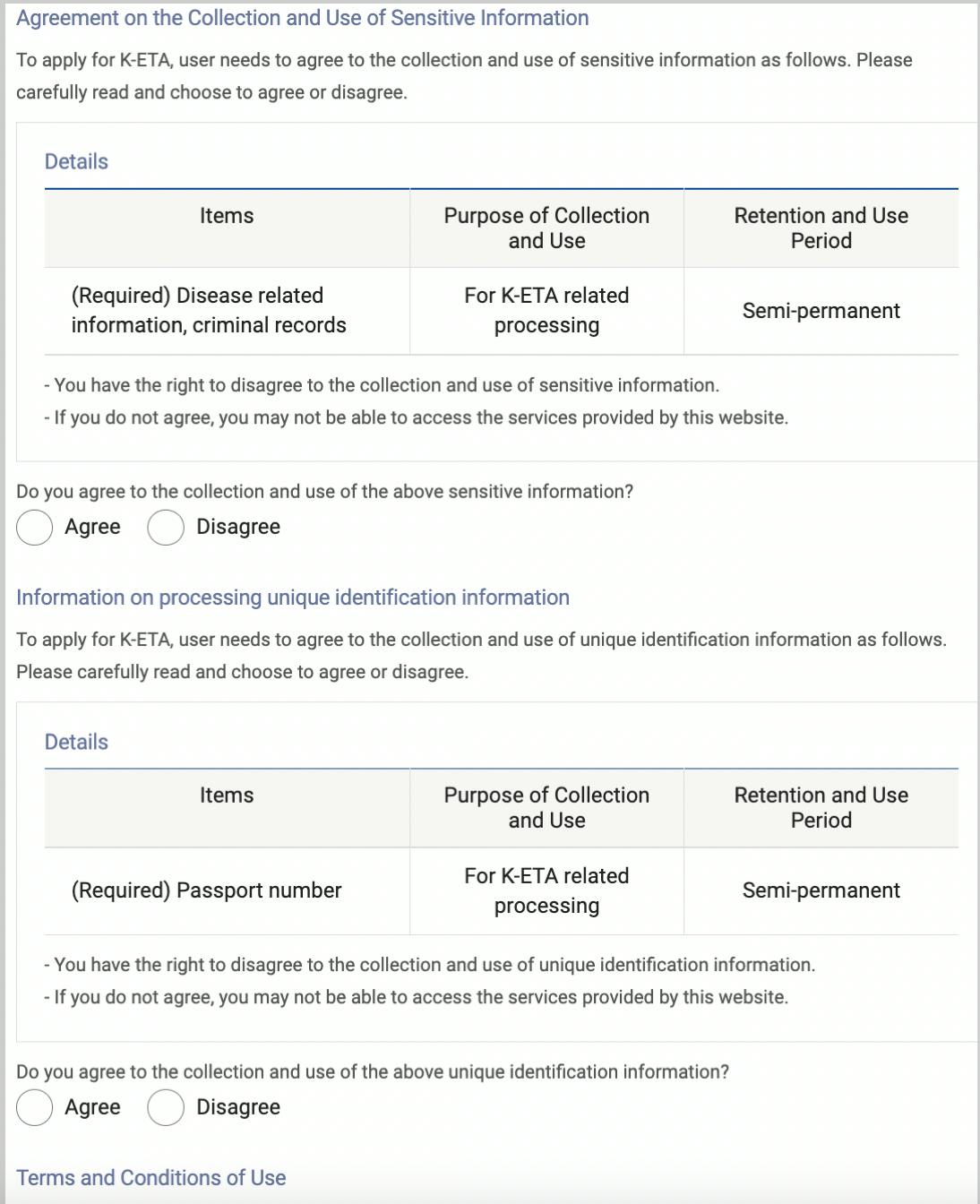Click Items header in the first table
Image resolution: width=980 pixels, height=1204 pixels.
(227, 216)
